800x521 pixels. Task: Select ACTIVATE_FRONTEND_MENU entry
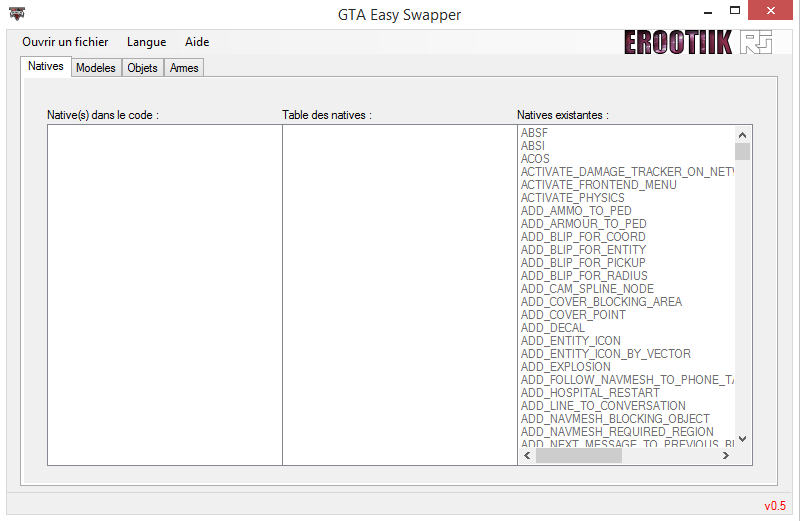(598, 185)
